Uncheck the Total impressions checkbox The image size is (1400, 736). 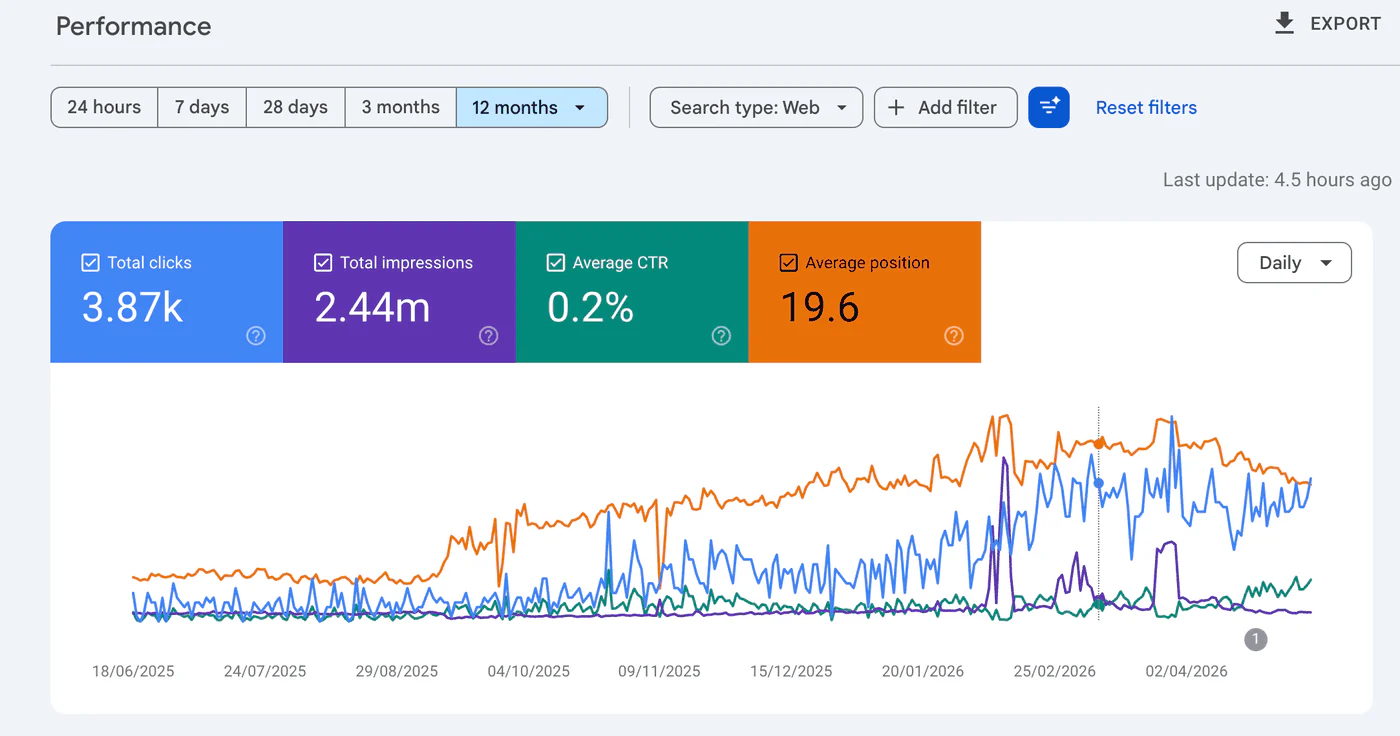[x=323, y=263]
